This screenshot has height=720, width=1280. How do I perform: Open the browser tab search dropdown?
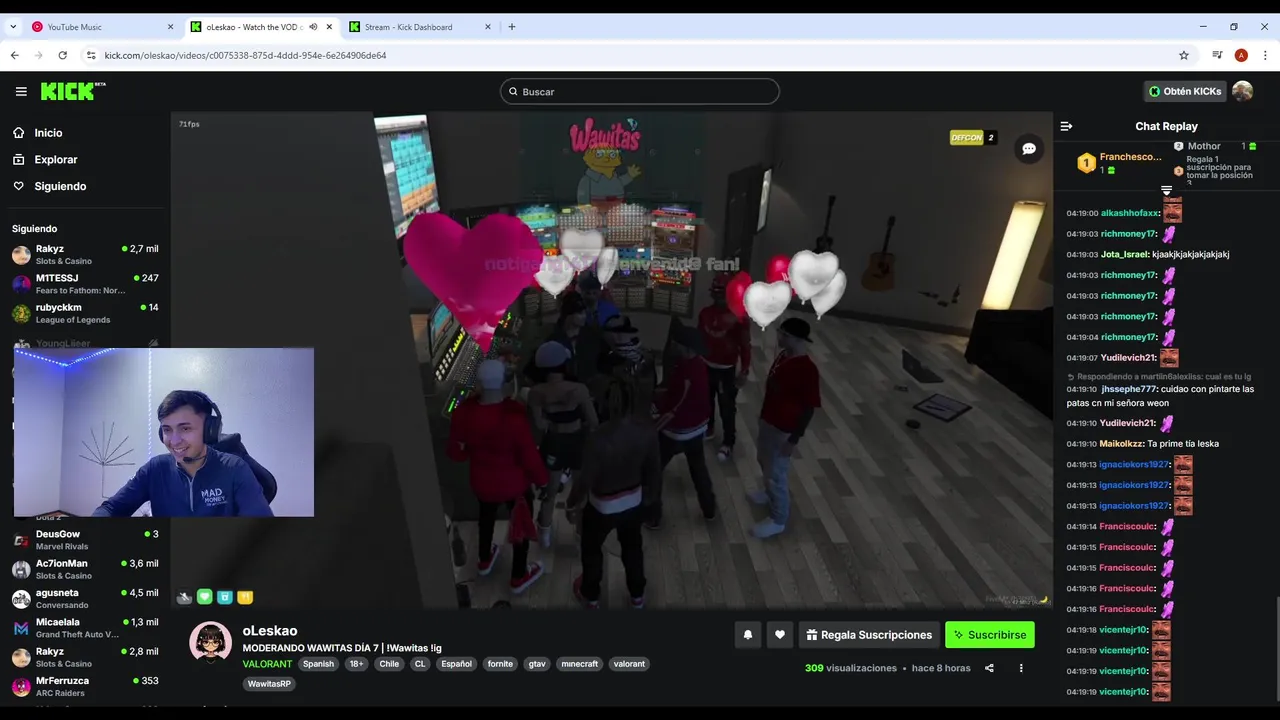pos(14,27)
